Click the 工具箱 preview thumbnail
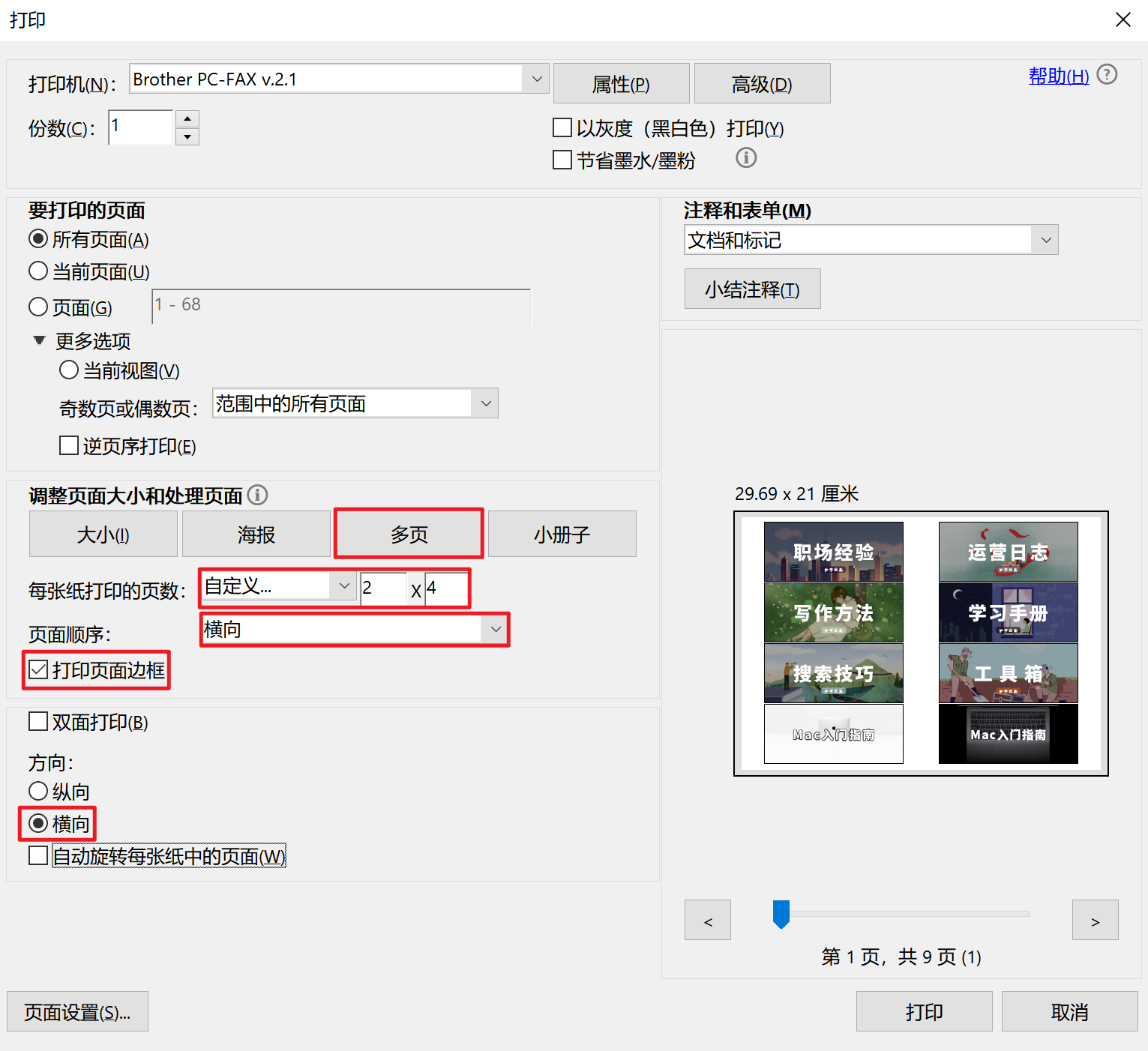The image size is (1148, 1051). 1008,673
